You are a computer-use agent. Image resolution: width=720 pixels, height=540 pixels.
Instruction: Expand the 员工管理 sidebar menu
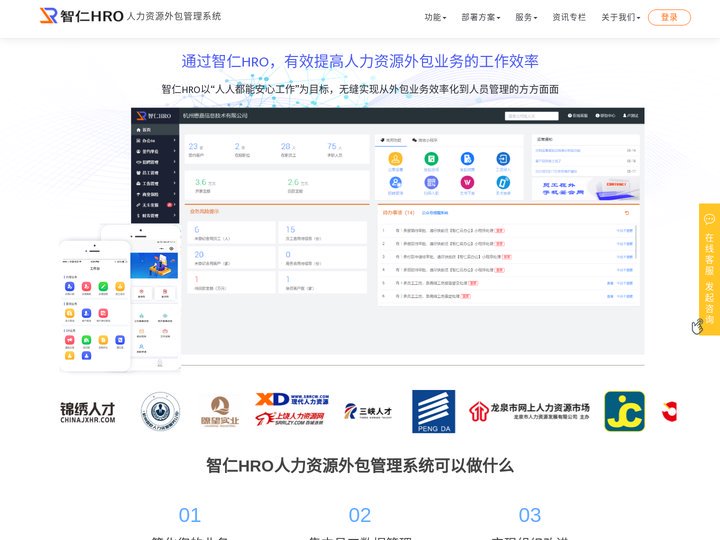155,173
